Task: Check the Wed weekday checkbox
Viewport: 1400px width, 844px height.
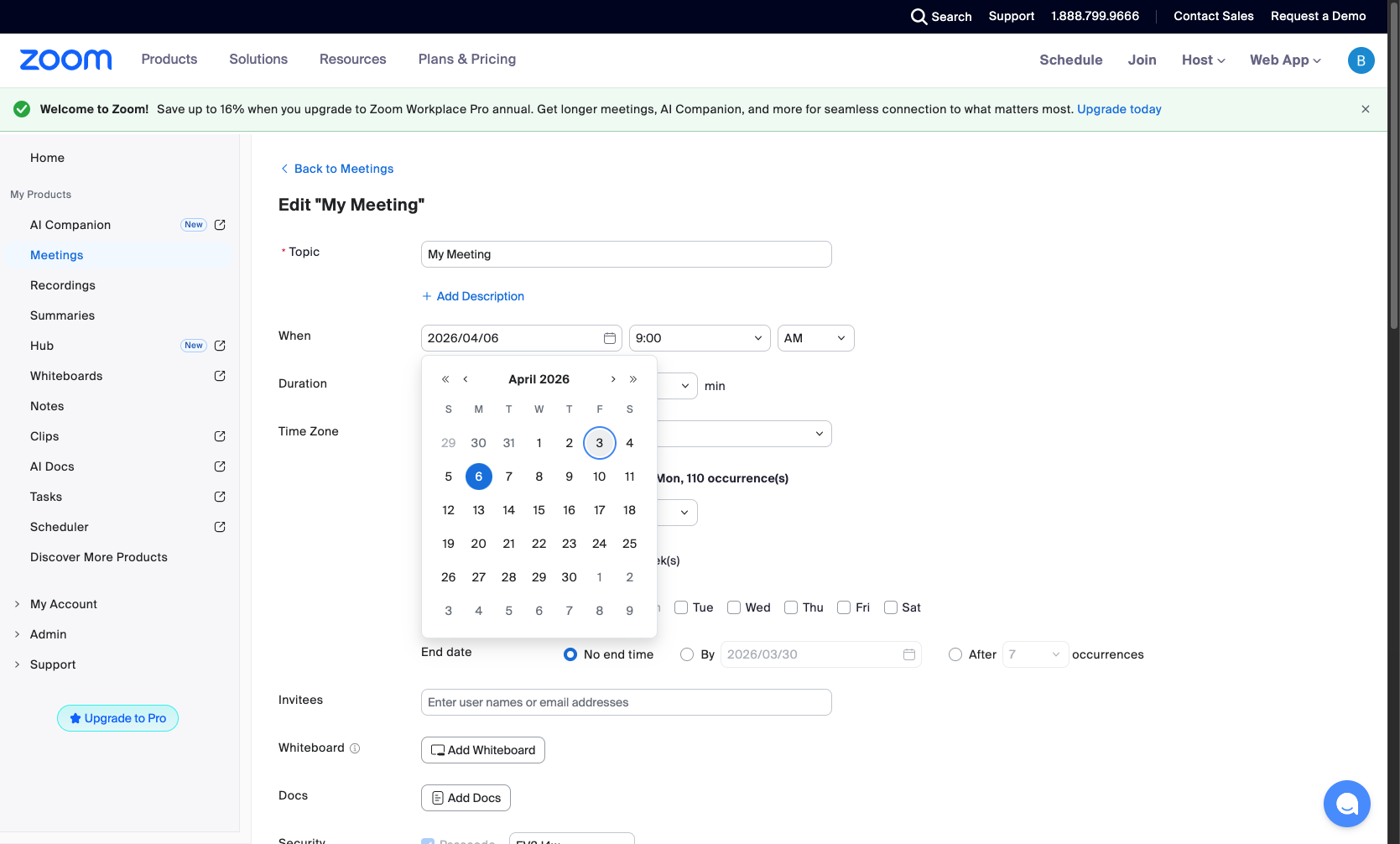Action: (734, 607)
